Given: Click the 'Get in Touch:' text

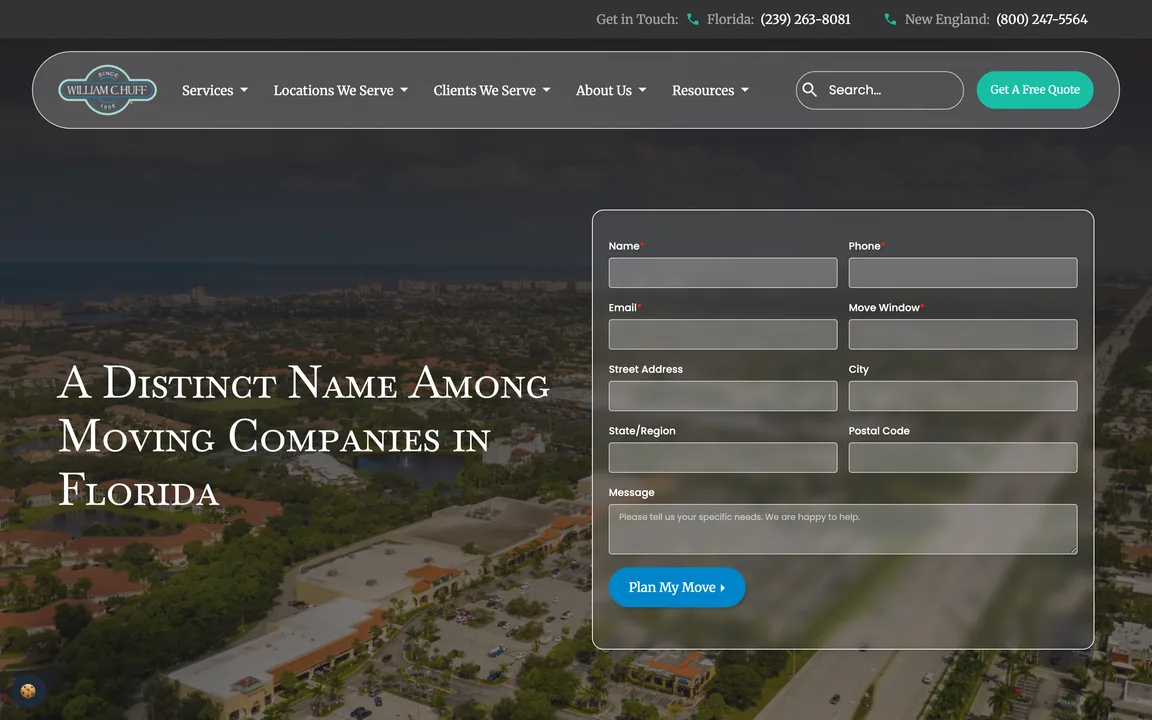Looking at the screenshot, I should [637, 19].
